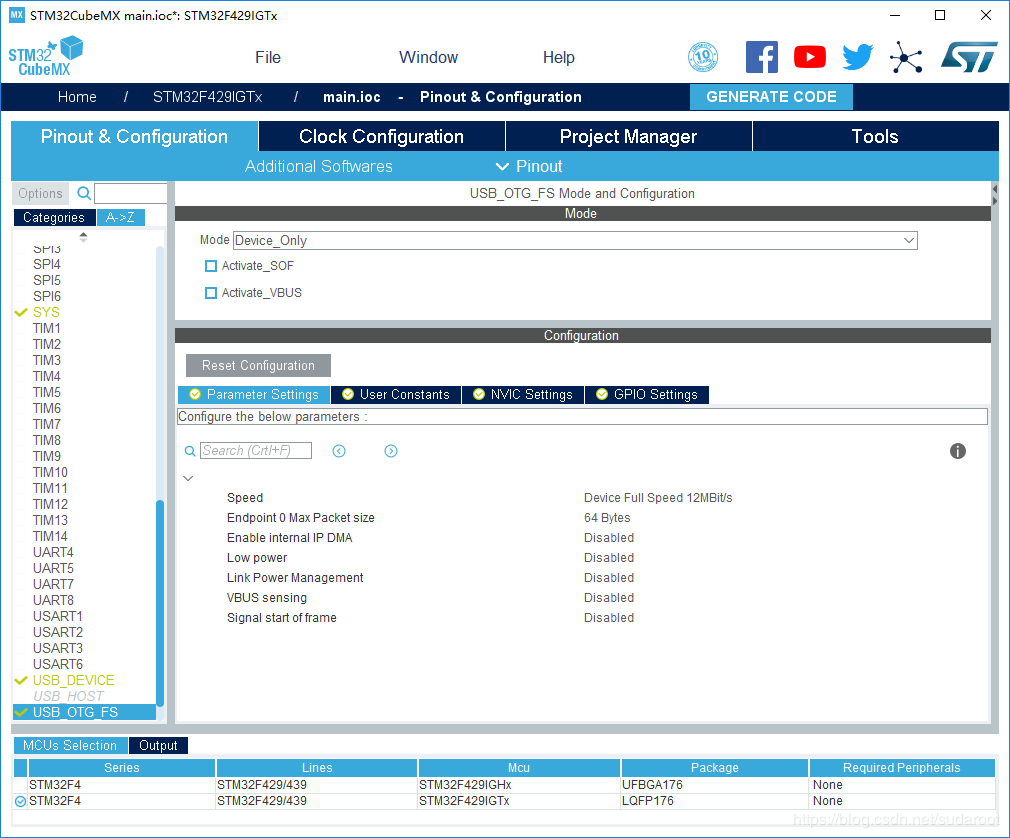Enable the Activate_VBUS checkbox
Image resolution: width=1010 pixels, height=838 pixels.
click(211, 293)
